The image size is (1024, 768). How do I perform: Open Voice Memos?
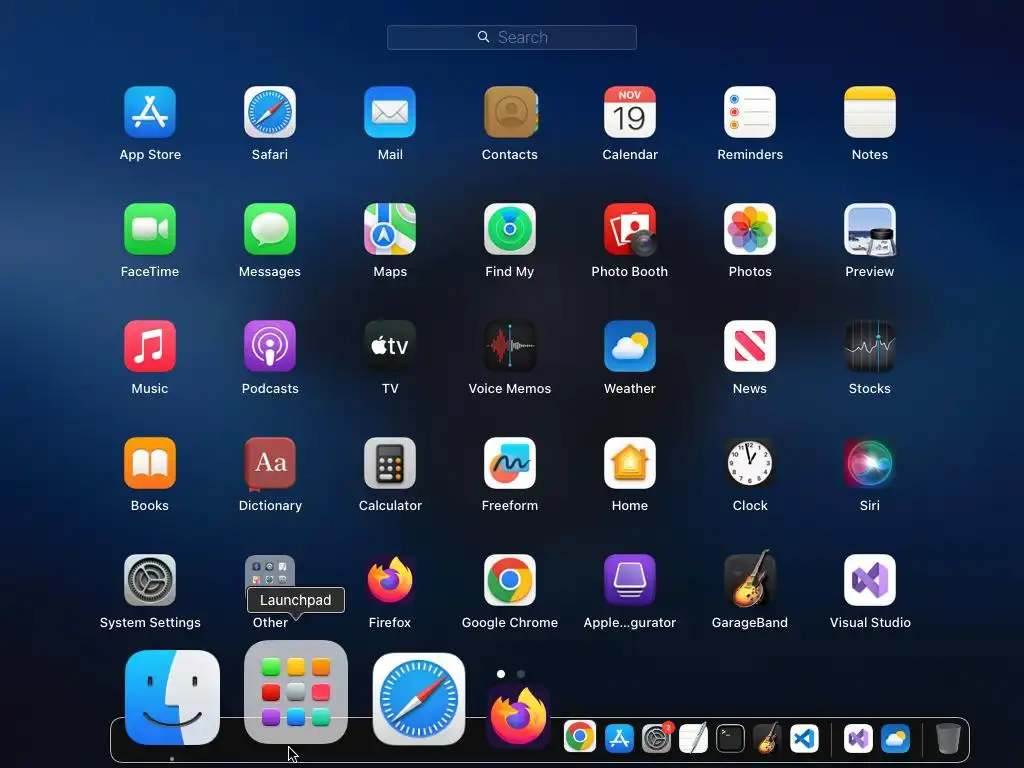510,346
